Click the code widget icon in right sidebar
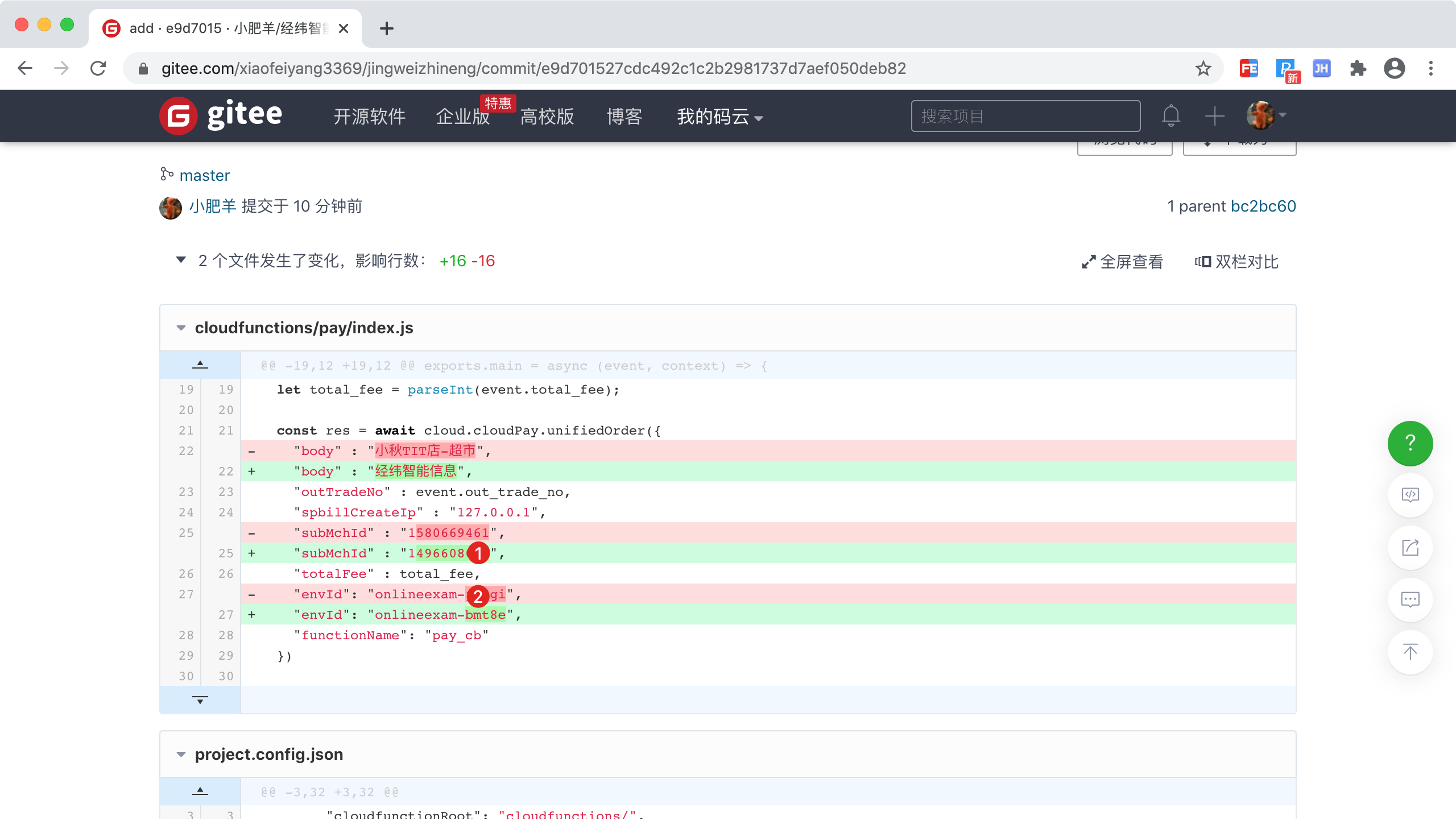The height and width of the screenshot is (819, 1456). [1410, 495]
